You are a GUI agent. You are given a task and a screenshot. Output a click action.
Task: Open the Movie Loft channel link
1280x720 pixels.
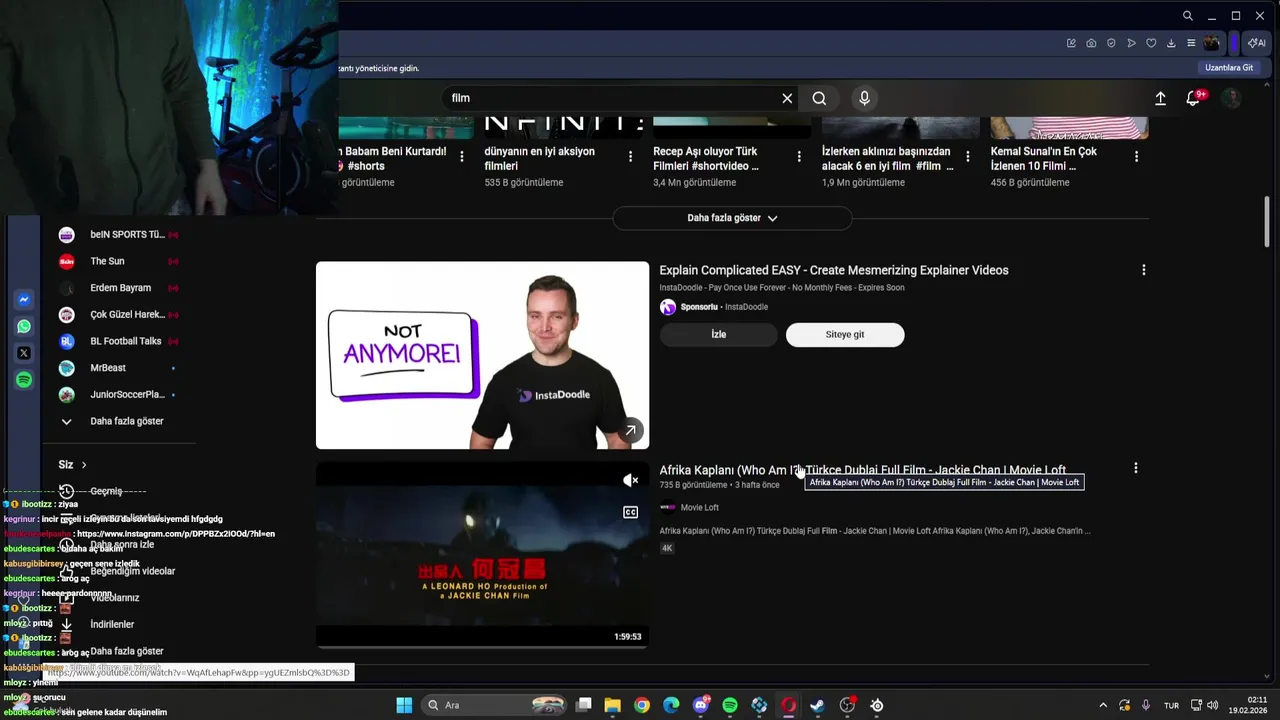[x=699, y=507]
